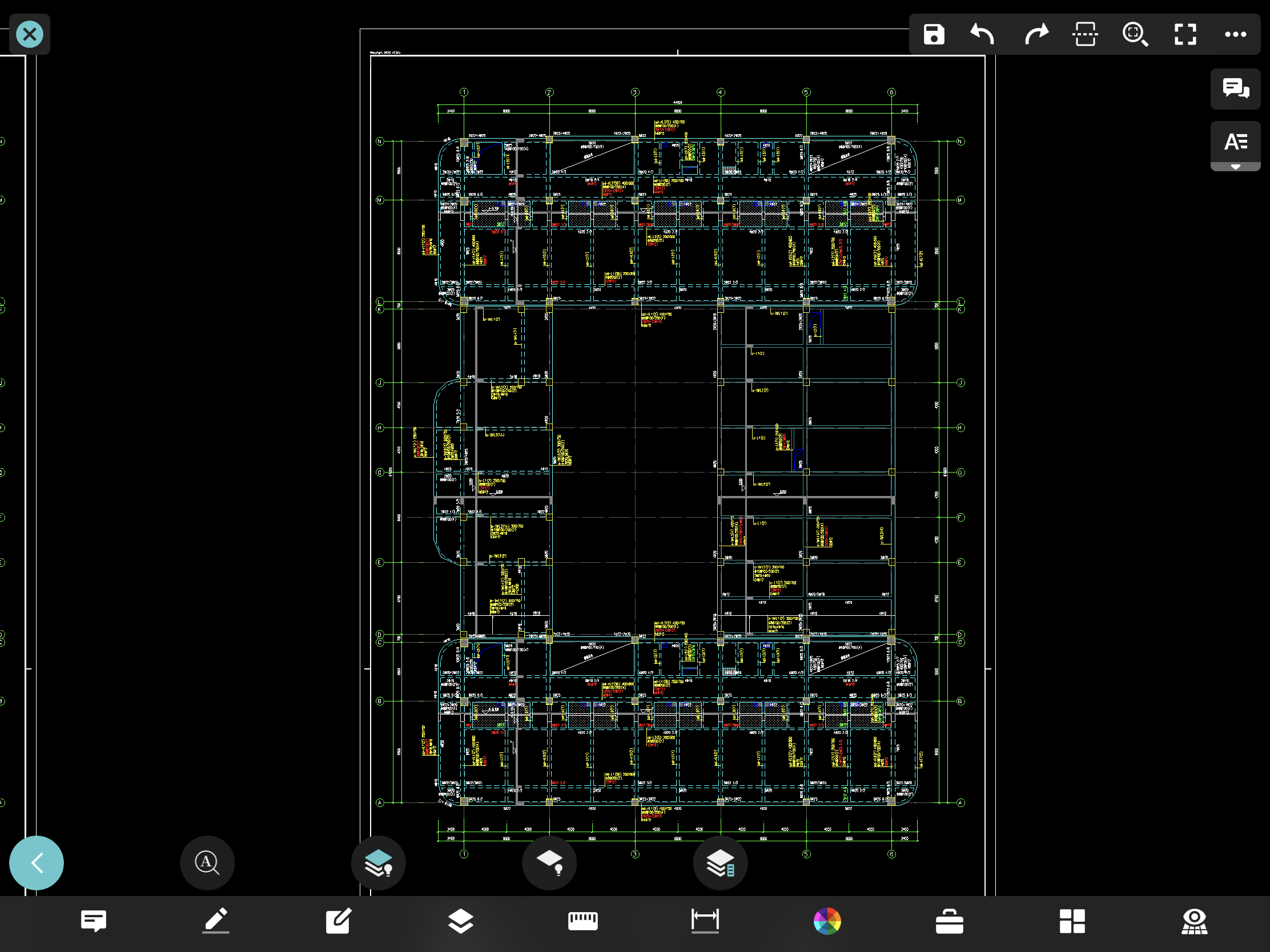This screenshot has width=1270, height=952.
Task: Collapse the layer submenu with back arrow
Action: tap(37, 862)
